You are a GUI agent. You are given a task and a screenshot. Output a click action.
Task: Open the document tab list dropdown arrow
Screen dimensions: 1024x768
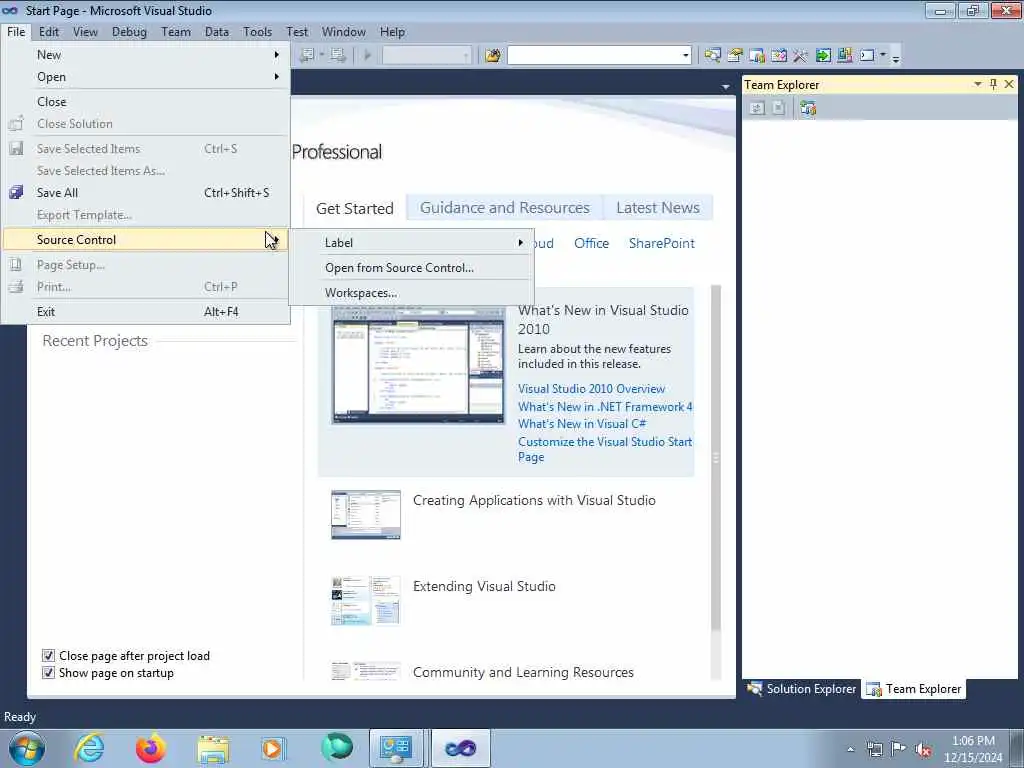(726, 87)
